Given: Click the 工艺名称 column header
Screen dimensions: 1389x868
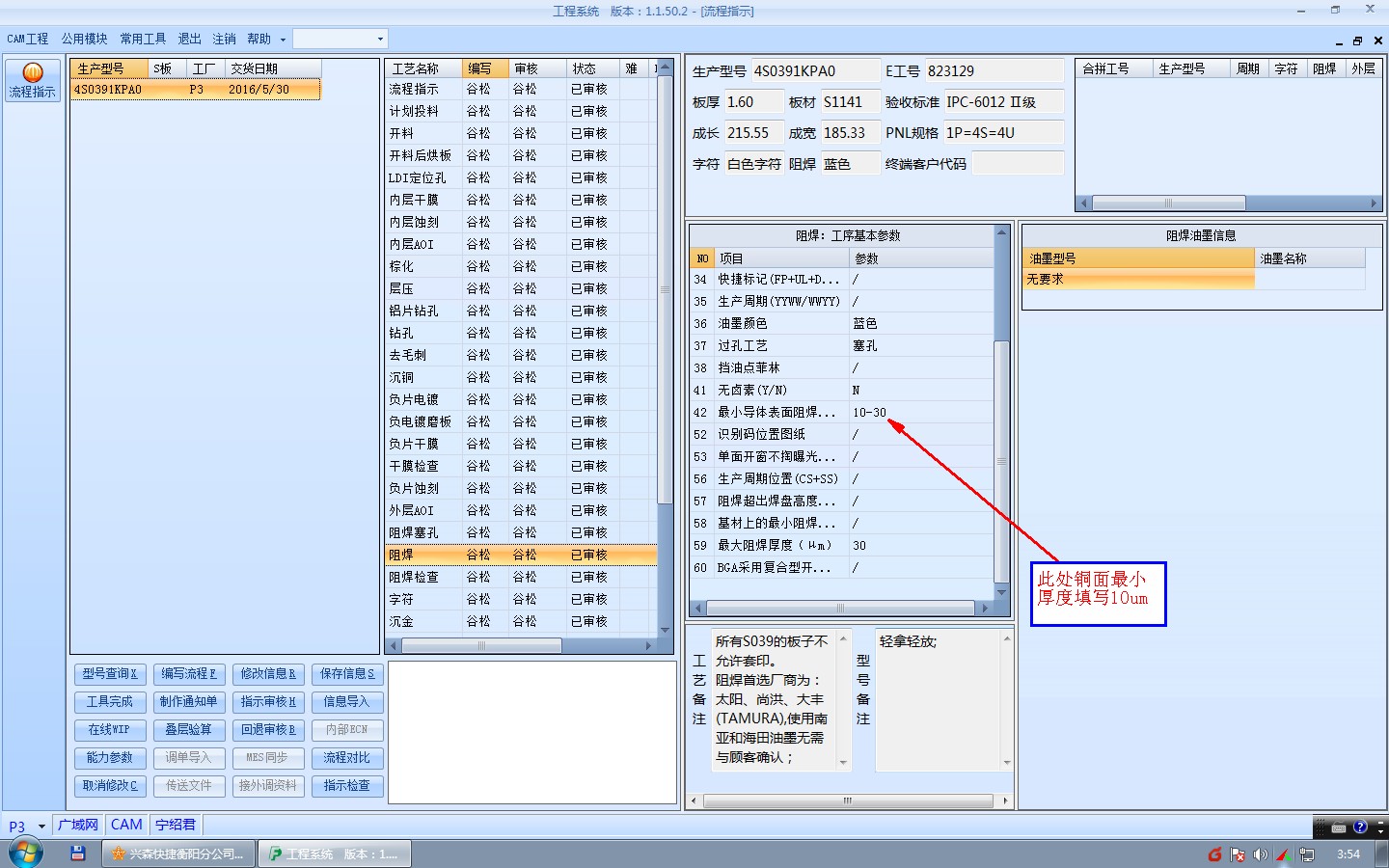Looking at the screenshot, I should tap(423, 68).
